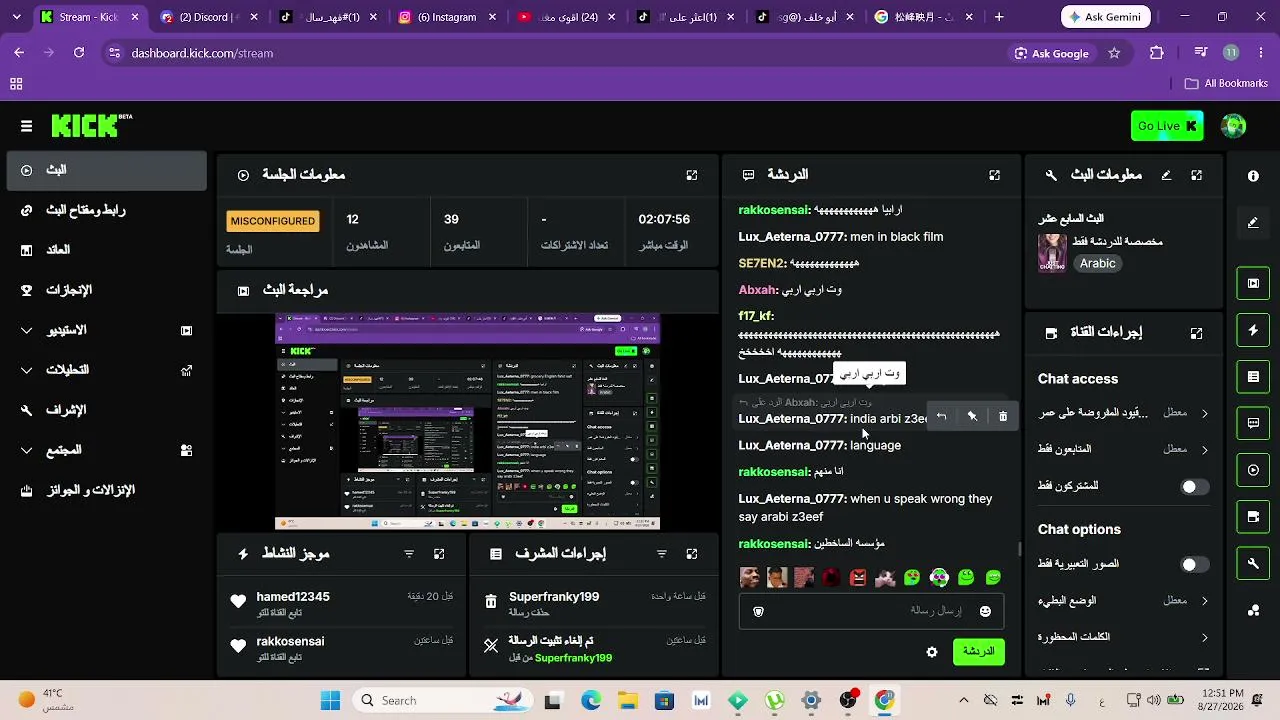The height and width of the screenshot is (720, 1280).
Task: Click the stream preview in مراجعة البث
Action: coord(467,422)
